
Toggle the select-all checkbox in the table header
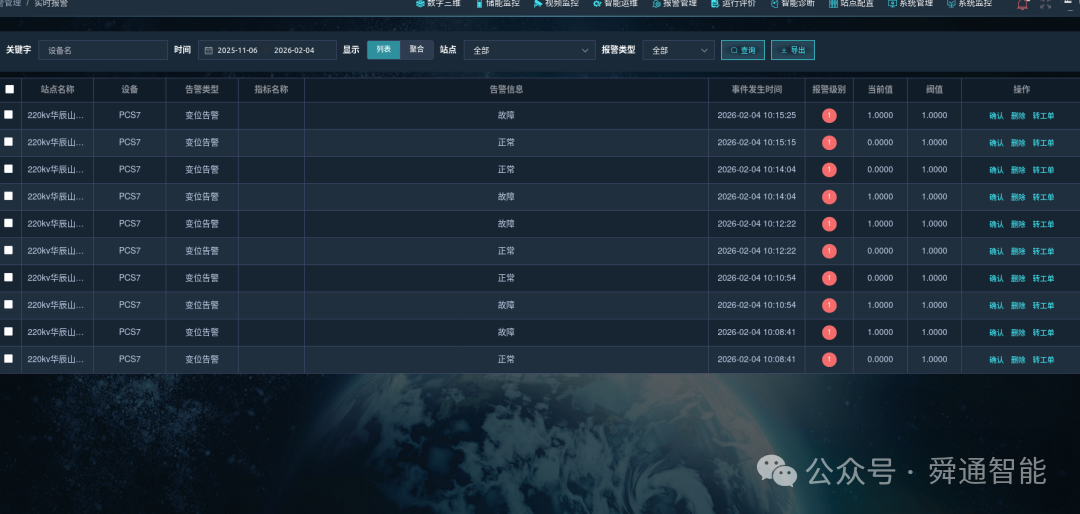(10, 89)
